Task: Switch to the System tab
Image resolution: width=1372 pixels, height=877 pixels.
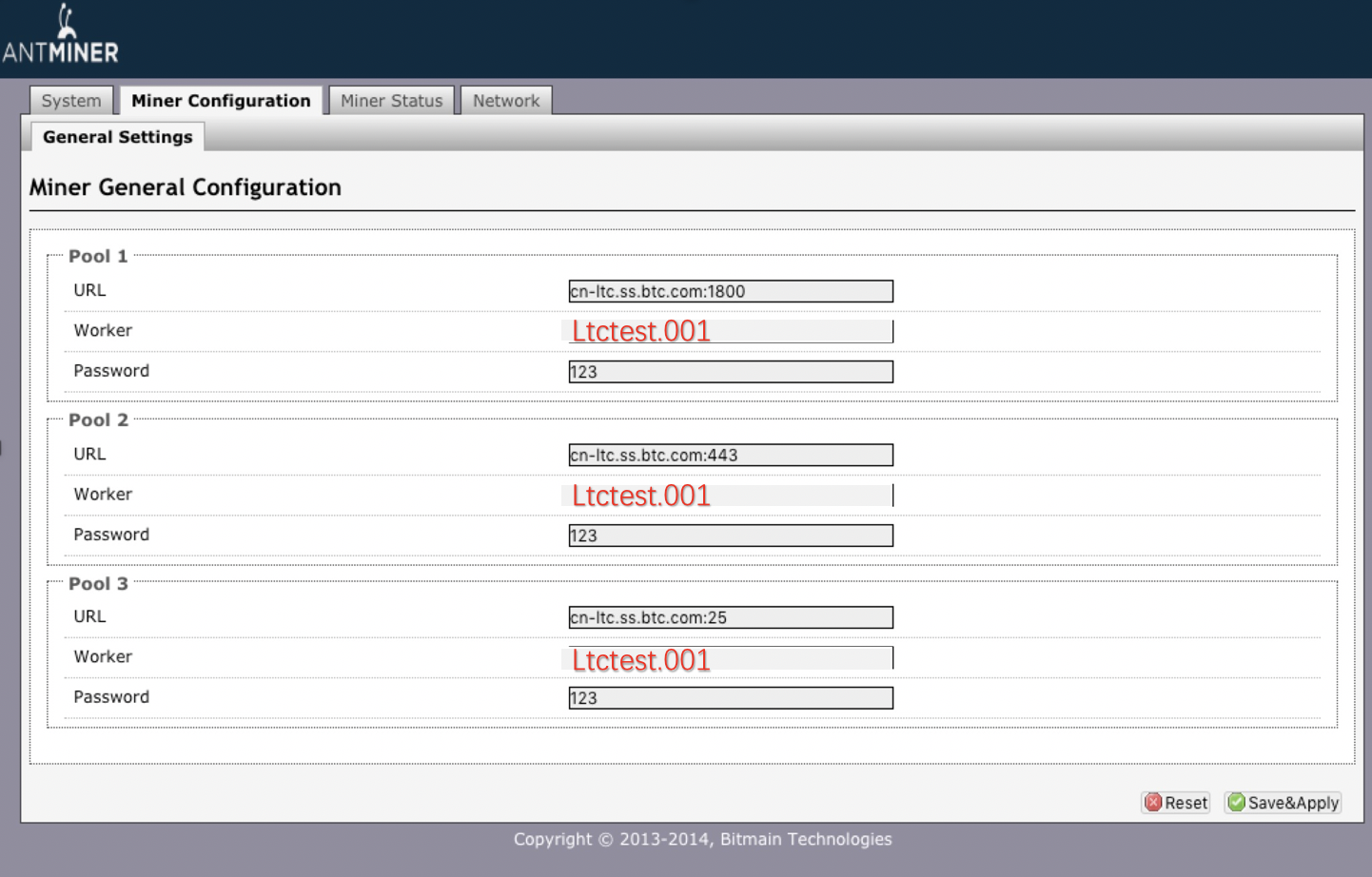Action: [70, 100]
